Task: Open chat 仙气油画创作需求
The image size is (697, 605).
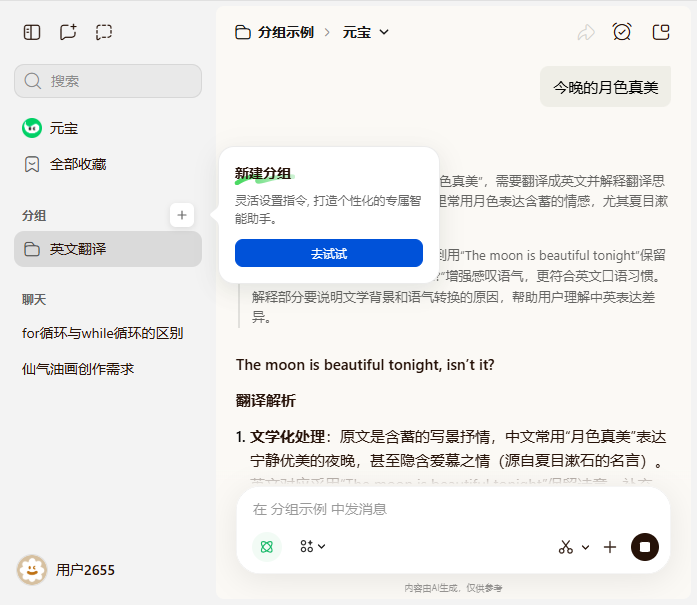Action: click(78, 369)
